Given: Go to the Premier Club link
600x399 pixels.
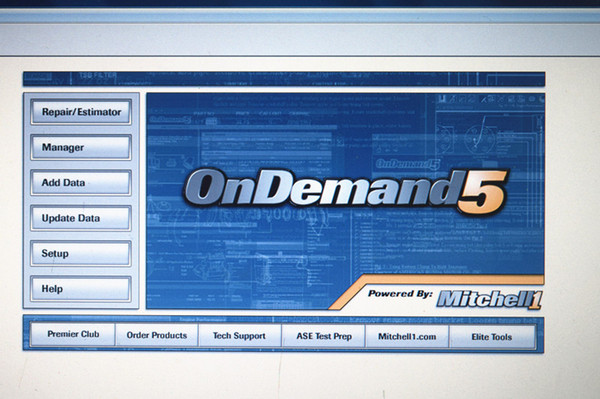Looking at the screenshot, I should 73,334.
